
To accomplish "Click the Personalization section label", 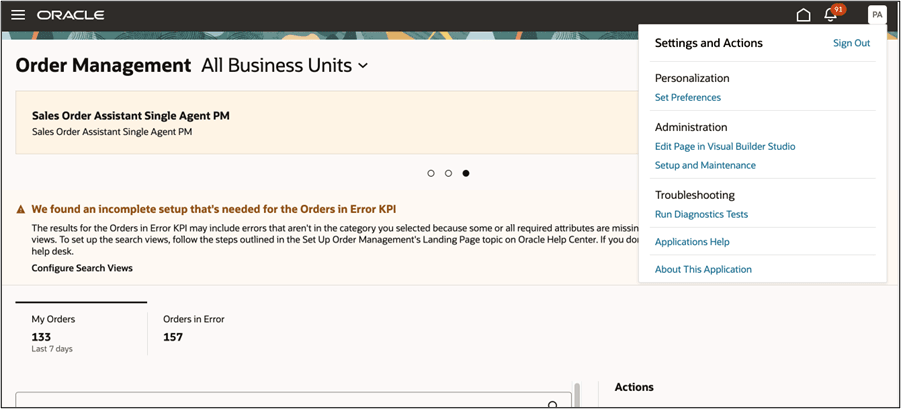I will [692, 78].
